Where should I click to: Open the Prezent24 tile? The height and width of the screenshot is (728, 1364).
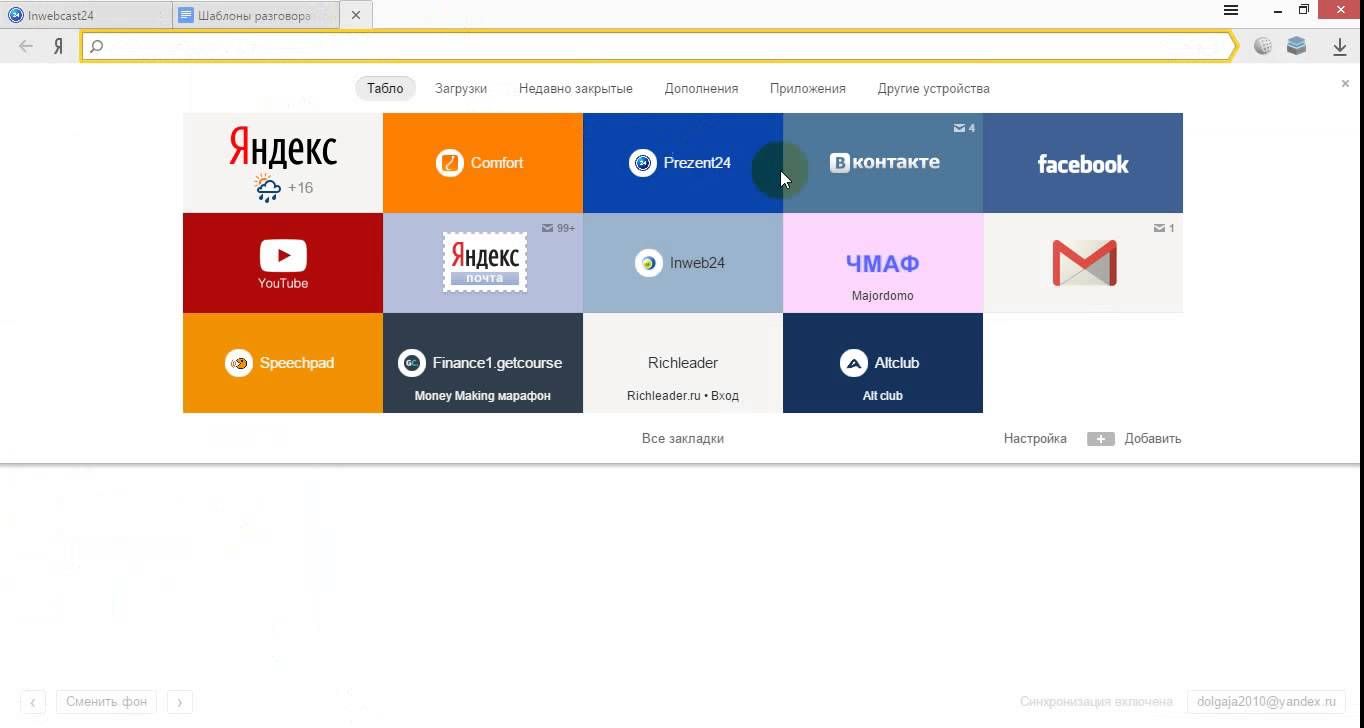683,163
